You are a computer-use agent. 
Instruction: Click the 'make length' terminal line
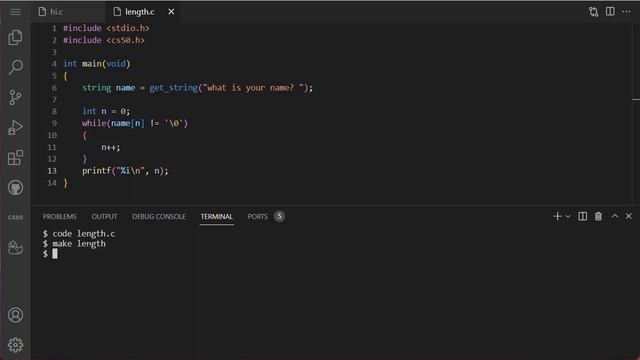74,244
